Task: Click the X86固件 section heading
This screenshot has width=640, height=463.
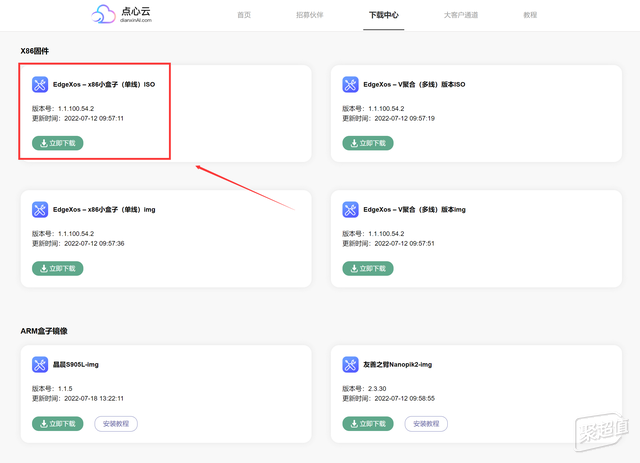Action: [x=35, y=51]
